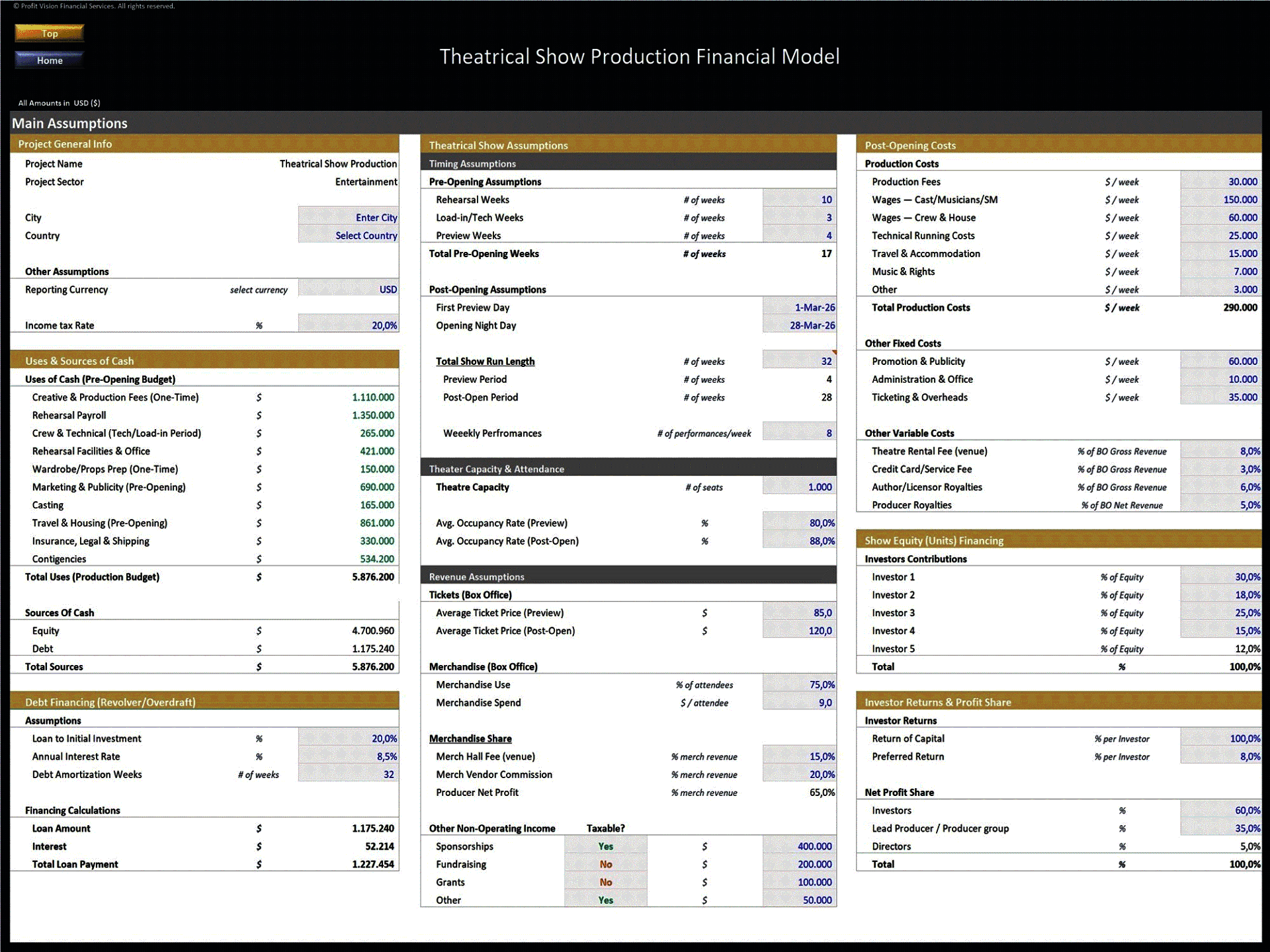Viewport: 1270px width, 952px height.
Task: Select the Average Ticket Price Post-Open cell
Action: [798, 630]
